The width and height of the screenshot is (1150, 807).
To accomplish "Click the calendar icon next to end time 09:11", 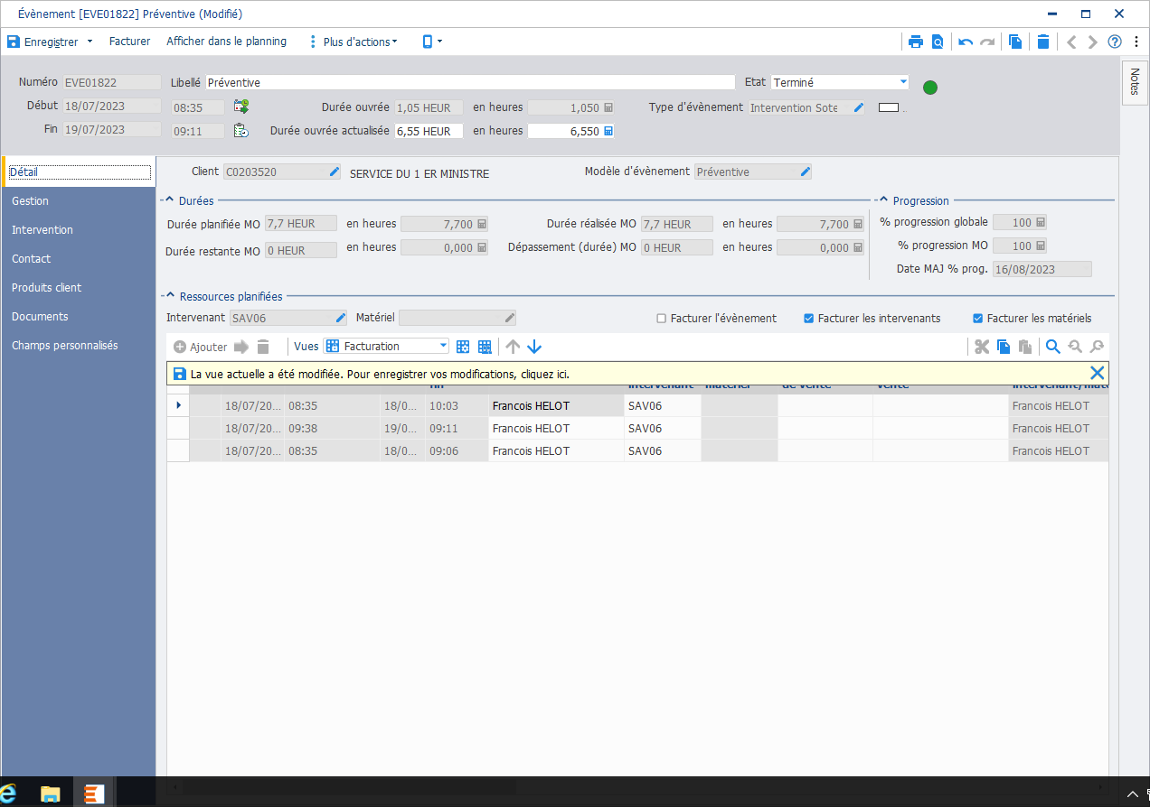I will 241,131.
